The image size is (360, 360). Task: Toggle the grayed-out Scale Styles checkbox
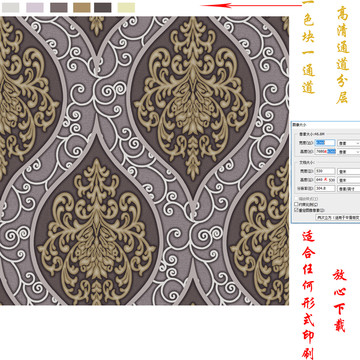(x=296, y=199)
